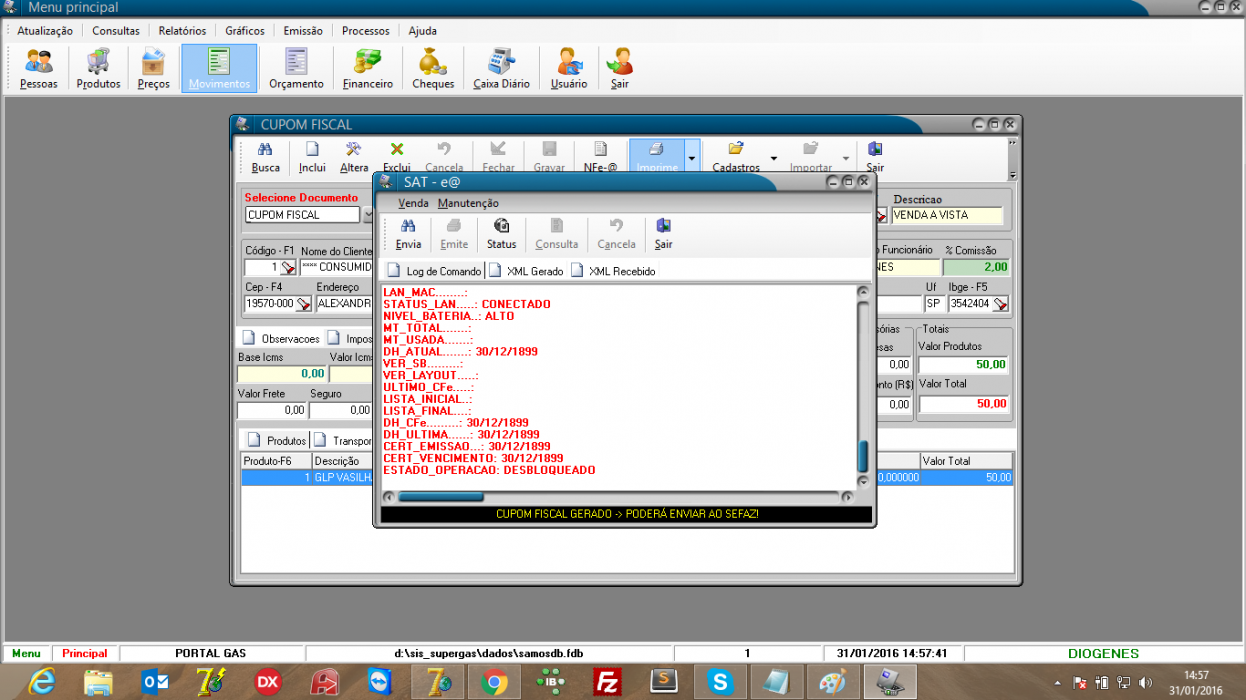
Task: Click the SAT log vertical scrollbar thumb
Action: [x=863, y=456]
